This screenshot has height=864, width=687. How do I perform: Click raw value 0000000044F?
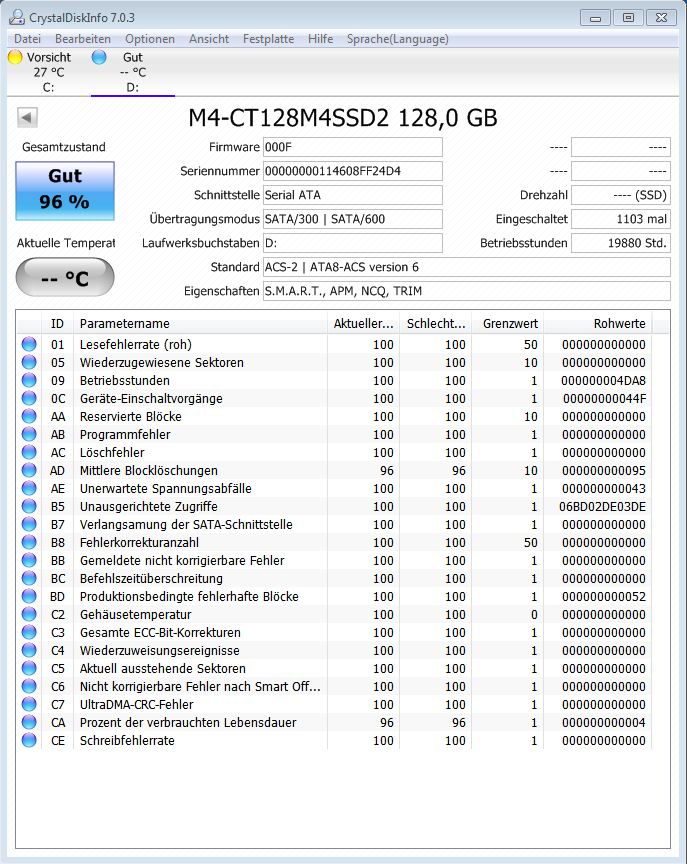[604, 398]
